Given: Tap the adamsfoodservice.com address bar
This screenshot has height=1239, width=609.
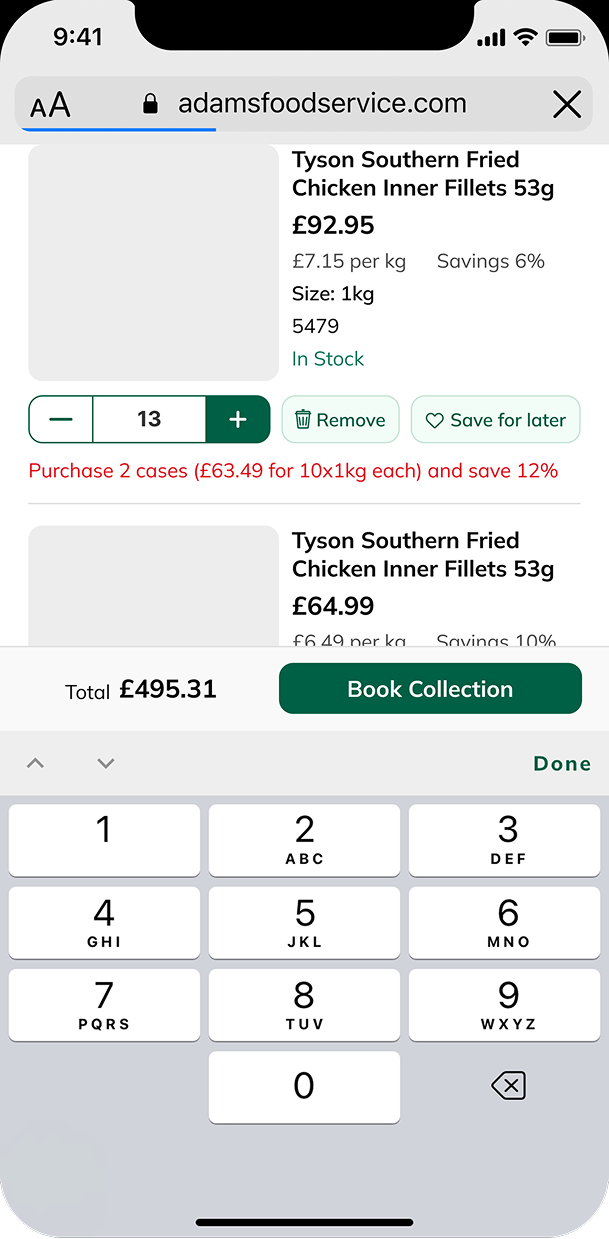Looking at the screenshot, I should (x=321, y=104).
